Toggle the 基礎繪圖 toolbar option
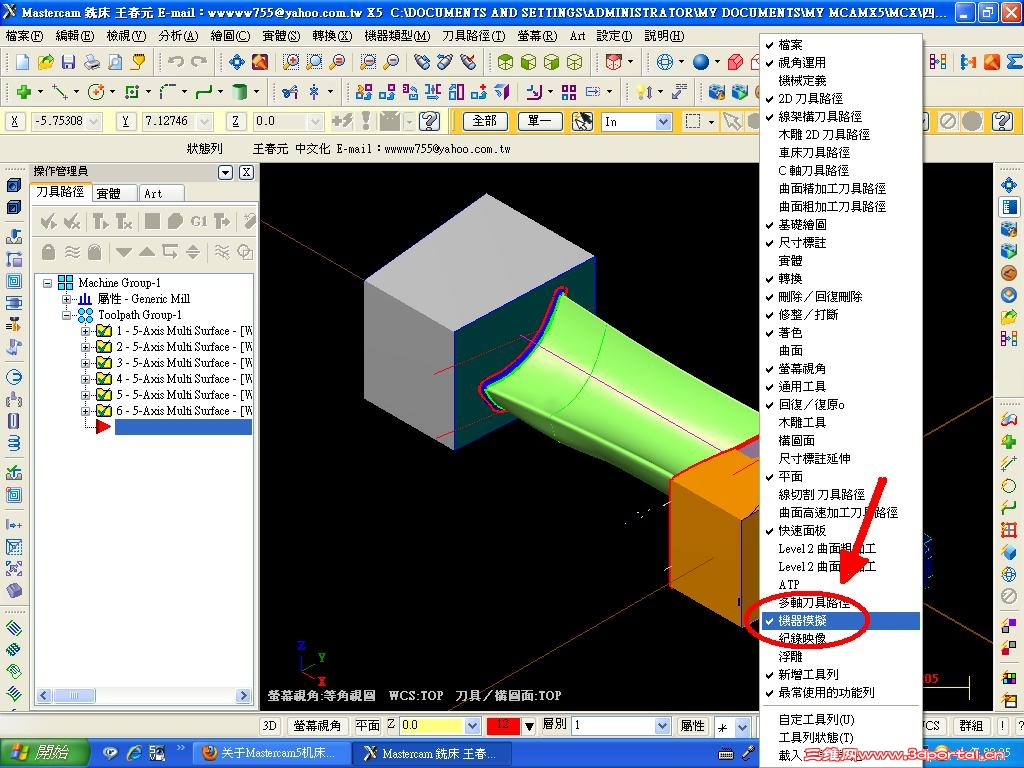 [x=841, y=225]
